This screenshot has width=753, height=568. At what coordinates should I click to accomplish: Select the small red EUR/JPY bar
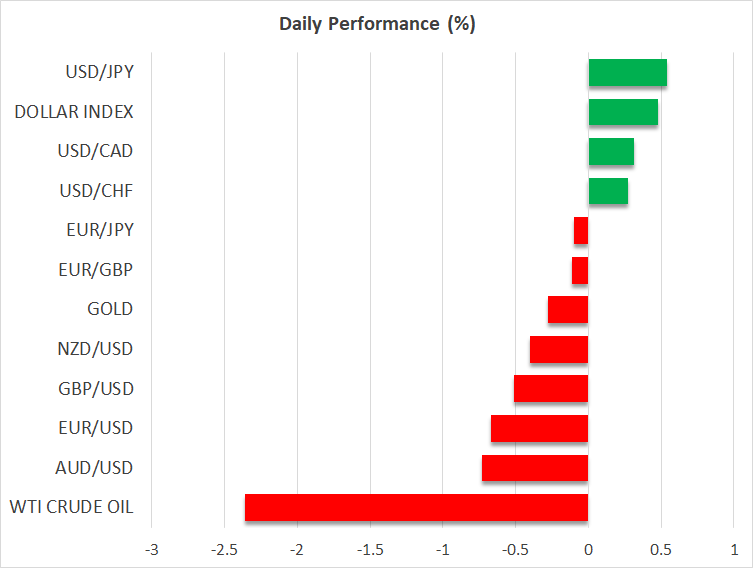(x=581, y=231)
